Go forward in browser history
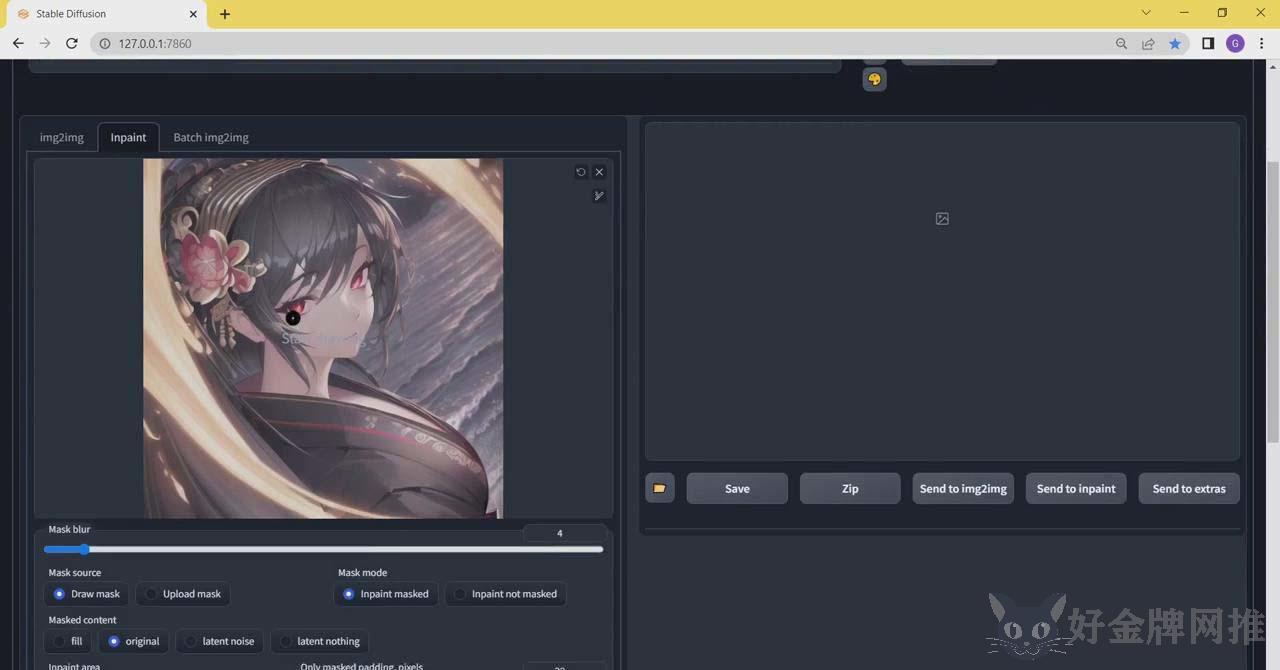 [45, 43]
